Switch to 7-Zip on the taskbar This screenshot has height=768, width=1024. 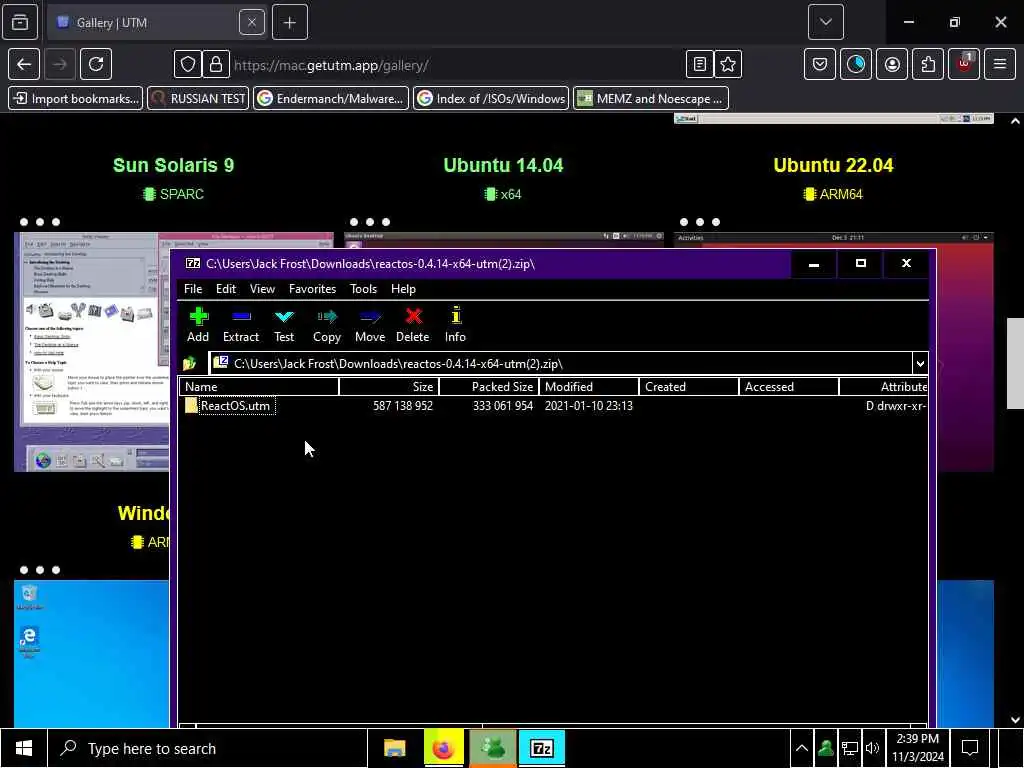(x=541, y=748)
